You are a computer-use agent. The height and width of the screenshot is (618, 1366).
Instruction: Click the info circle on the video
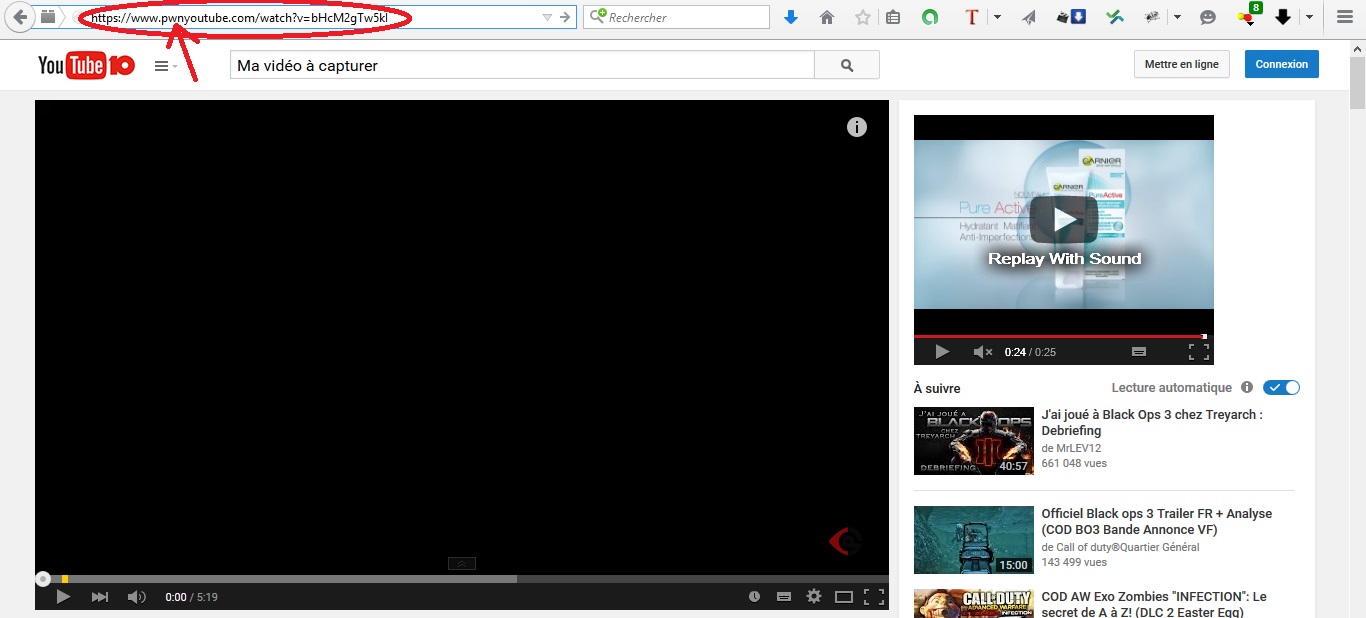857,127
